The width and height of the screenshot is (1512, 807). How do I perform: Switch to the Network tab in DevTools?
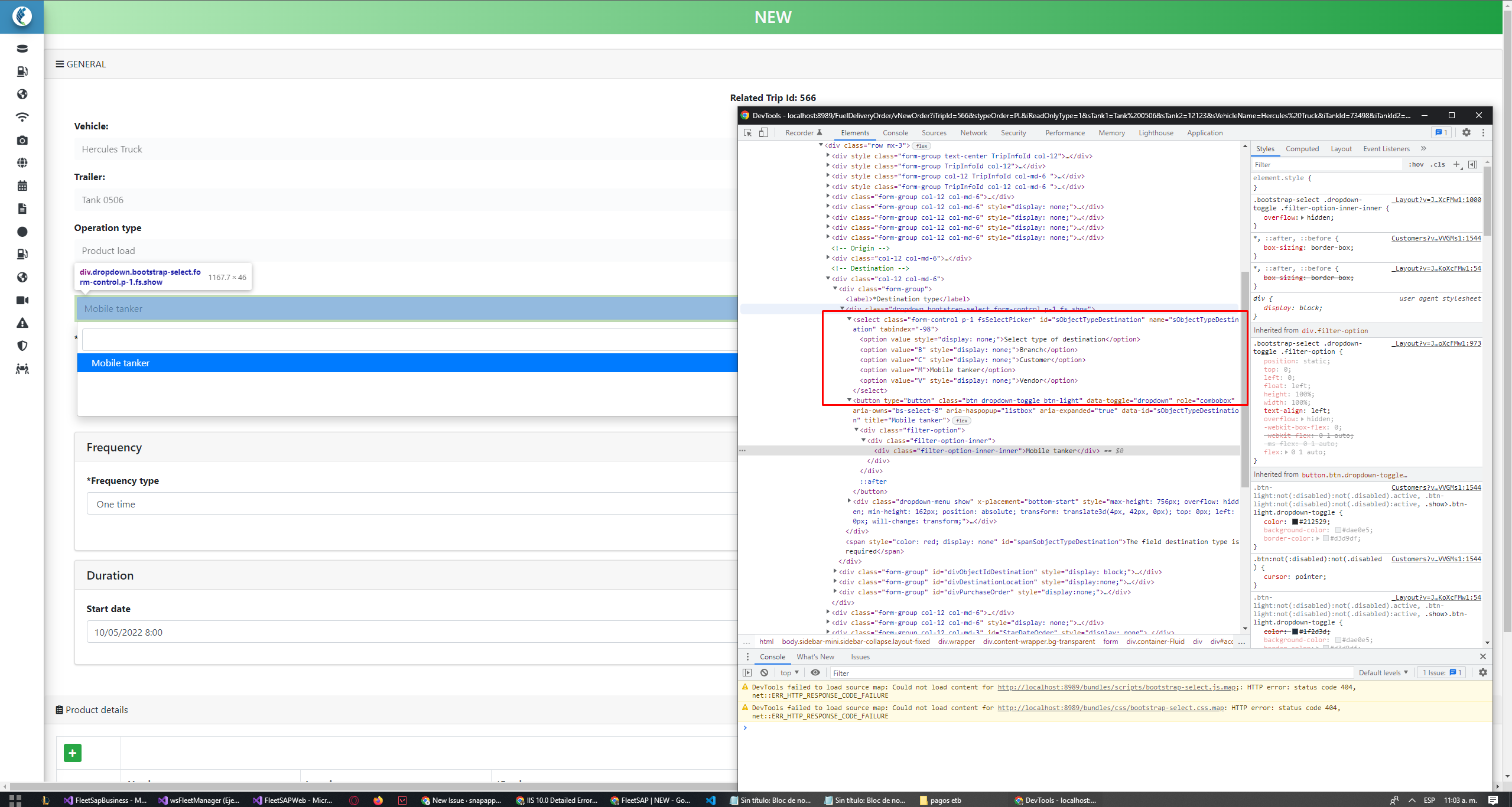coord(973,132)
